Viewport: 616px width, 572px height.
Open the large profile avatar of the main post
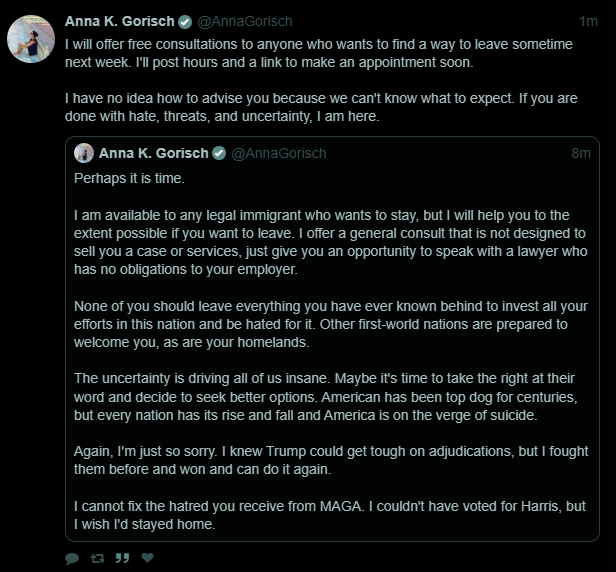(x=31, y=40)
